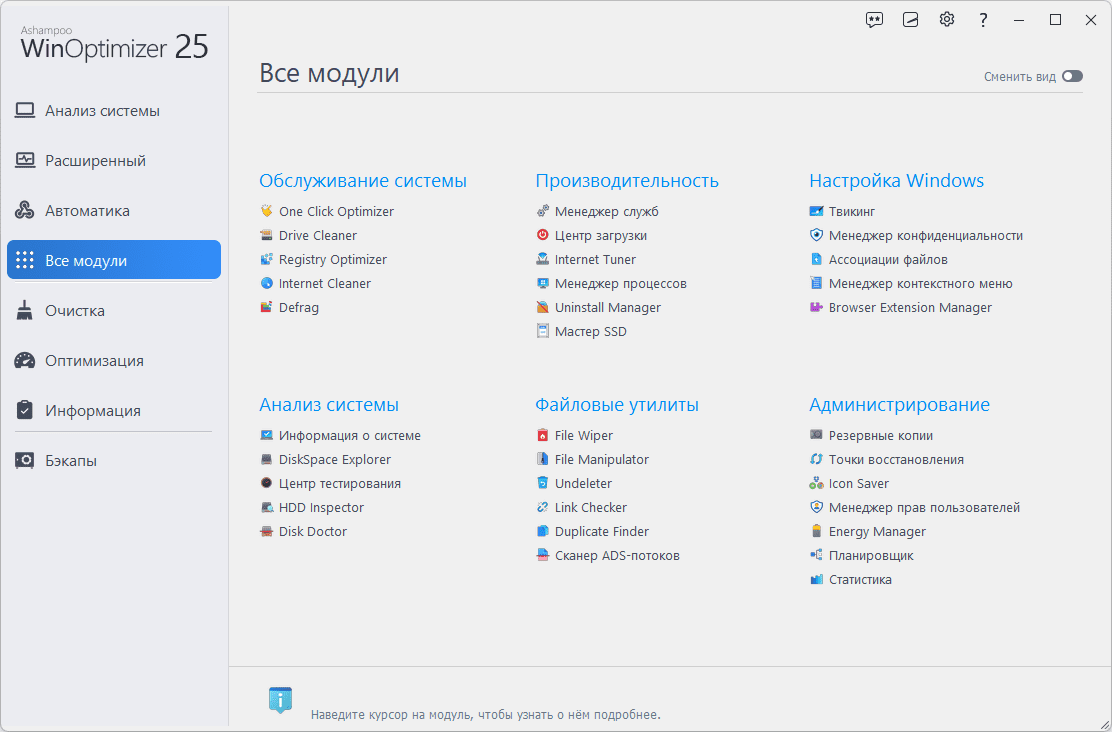Click the Uninstall Manager icon
The image size is (1112, 732).
543,308
